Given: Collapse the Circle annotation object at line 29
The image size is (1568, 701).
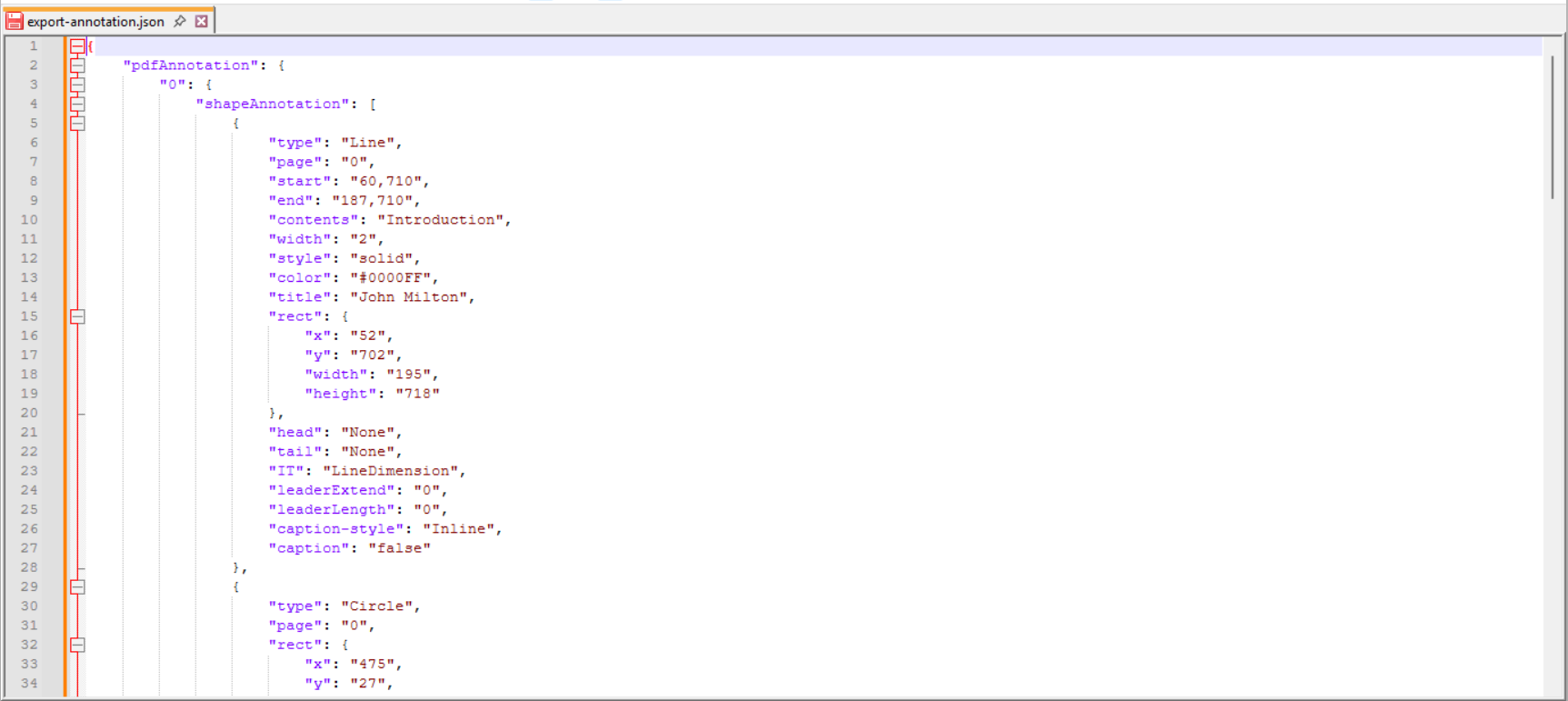Looking at the screenshot, I should tap(77, 586).
